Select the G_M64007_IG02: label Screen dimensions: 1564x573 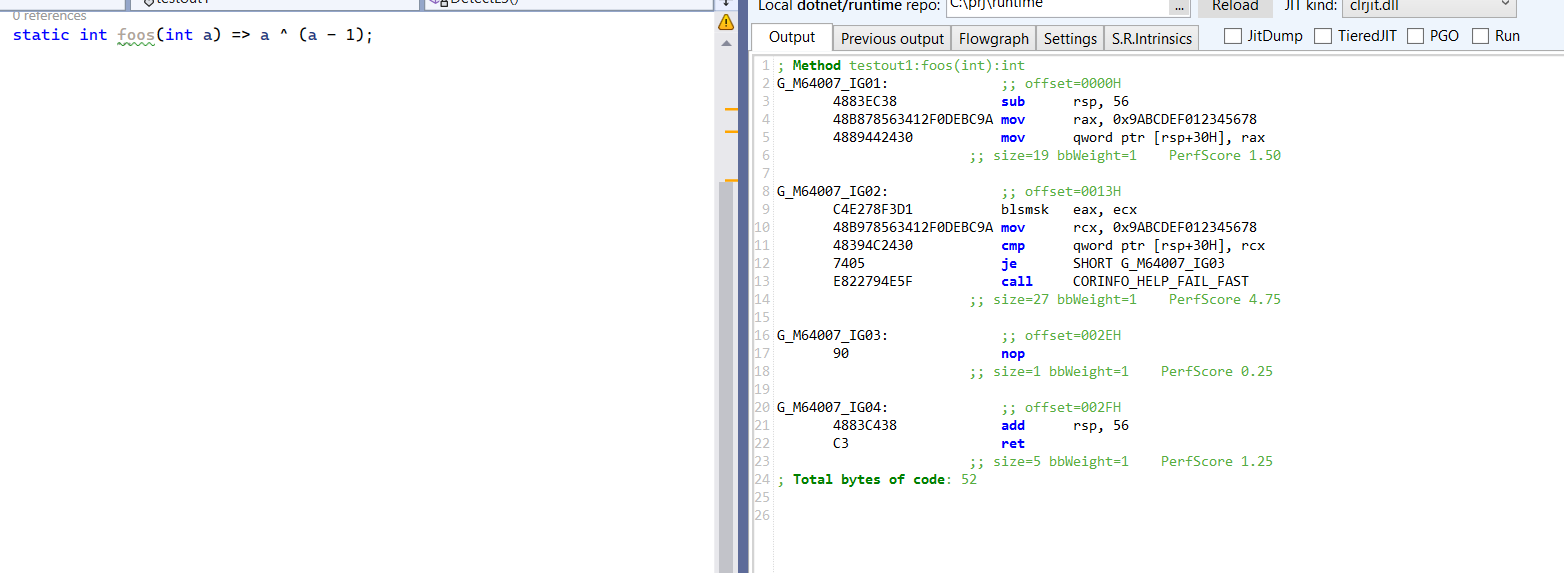[x=832, y=191]
